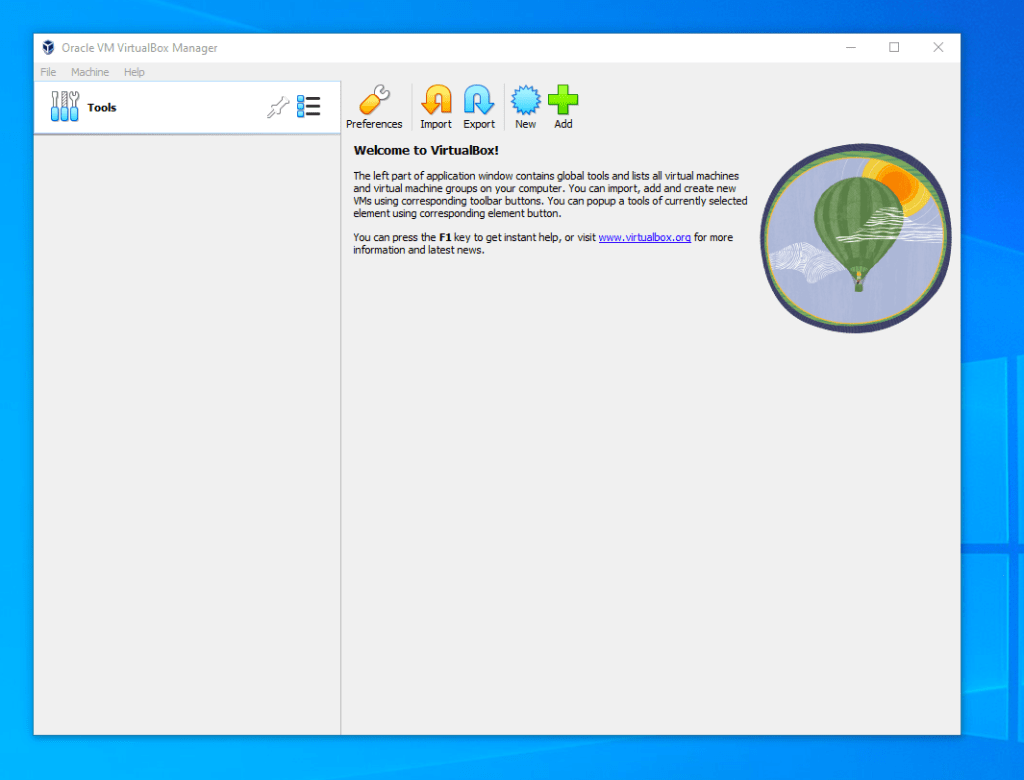Click the empty virtual machine list area
The height and width of the screenshot is (780, 1024).
coord(187,430)
